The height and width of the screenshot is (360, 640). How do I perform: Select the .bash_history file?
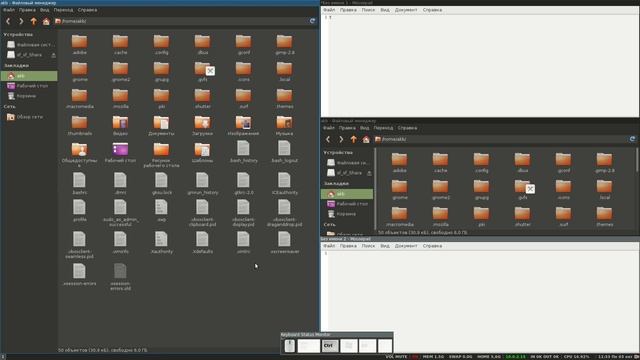pyautogui.click(x=243, y=152)
